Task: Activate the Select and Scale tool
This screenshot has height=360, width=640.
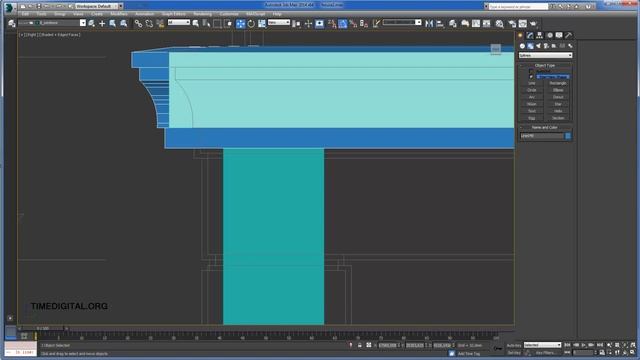Action: pos(262,24)
